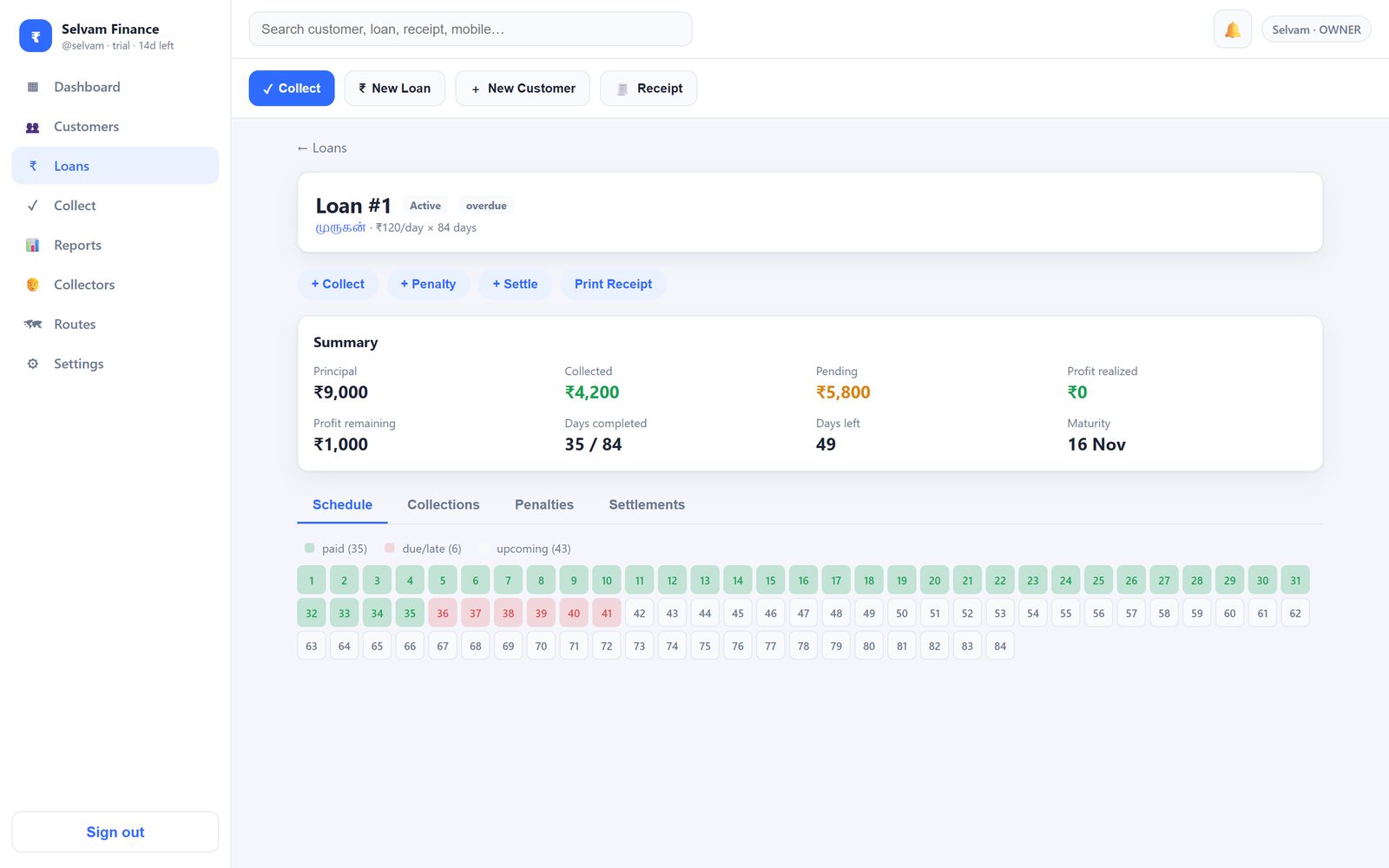Open the Collectors sidebar item
Screen dimensions: 1389x868
[115, 285]
